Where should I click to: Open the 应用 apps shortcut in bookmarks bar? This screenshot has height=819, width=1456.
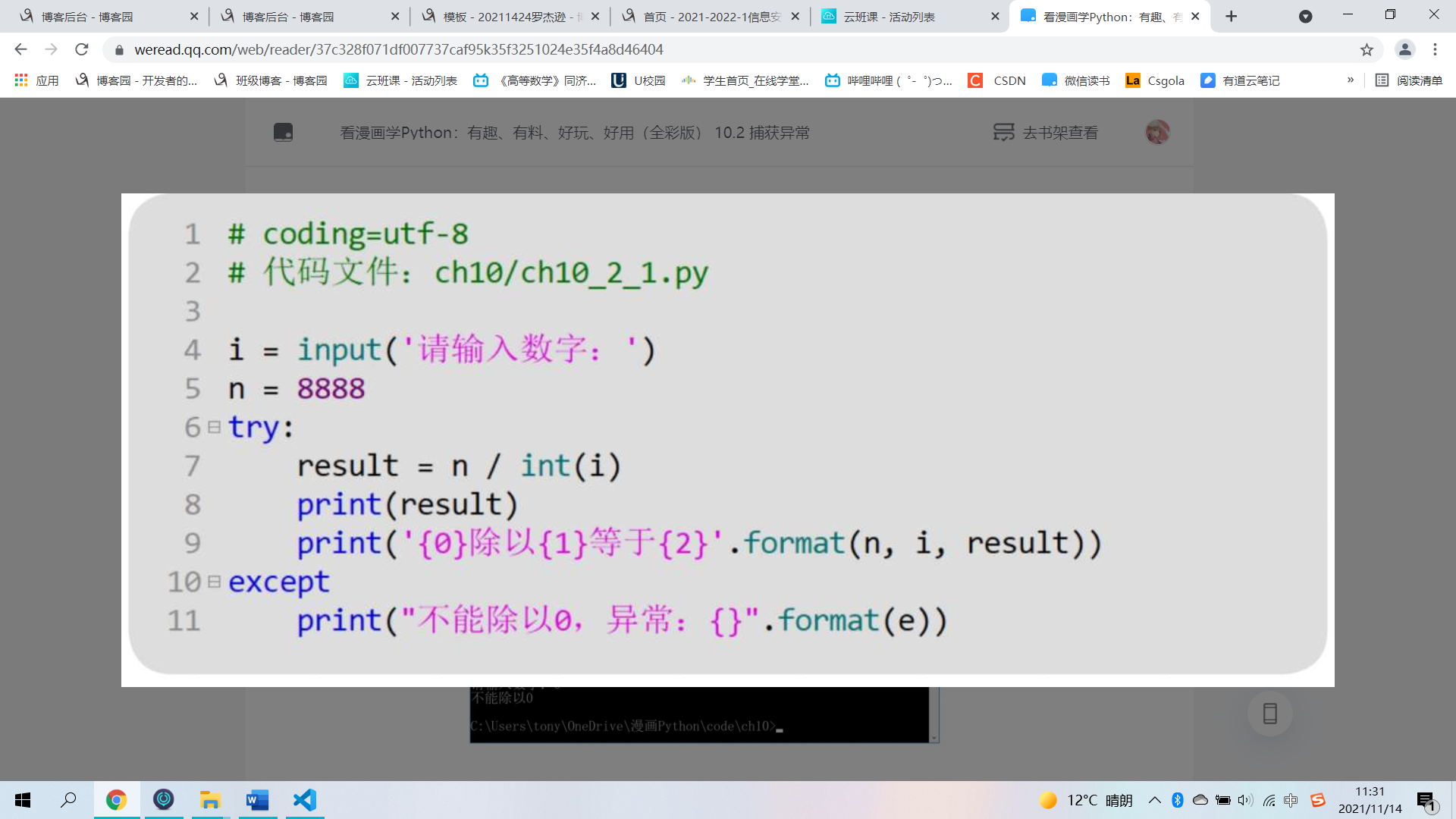tap(36, 80)
